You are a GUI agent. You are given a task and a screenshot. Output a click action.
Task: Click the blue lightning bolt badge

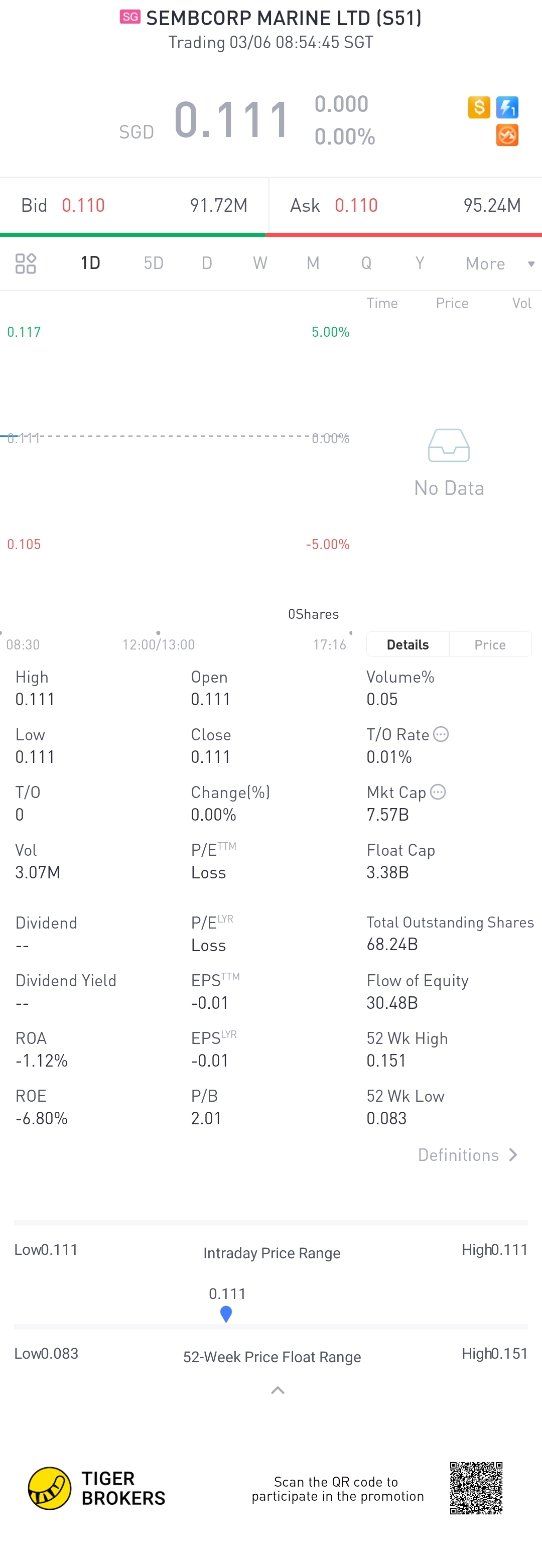[x=507, y=107]
